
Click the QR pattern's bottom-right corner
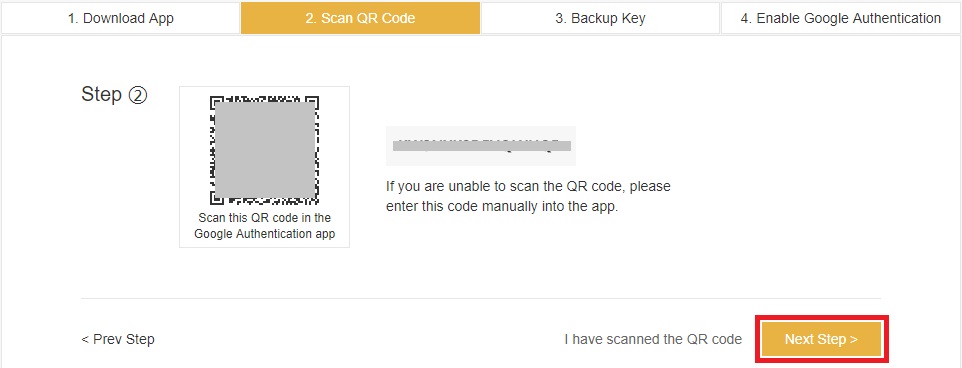tap(313, 199)
